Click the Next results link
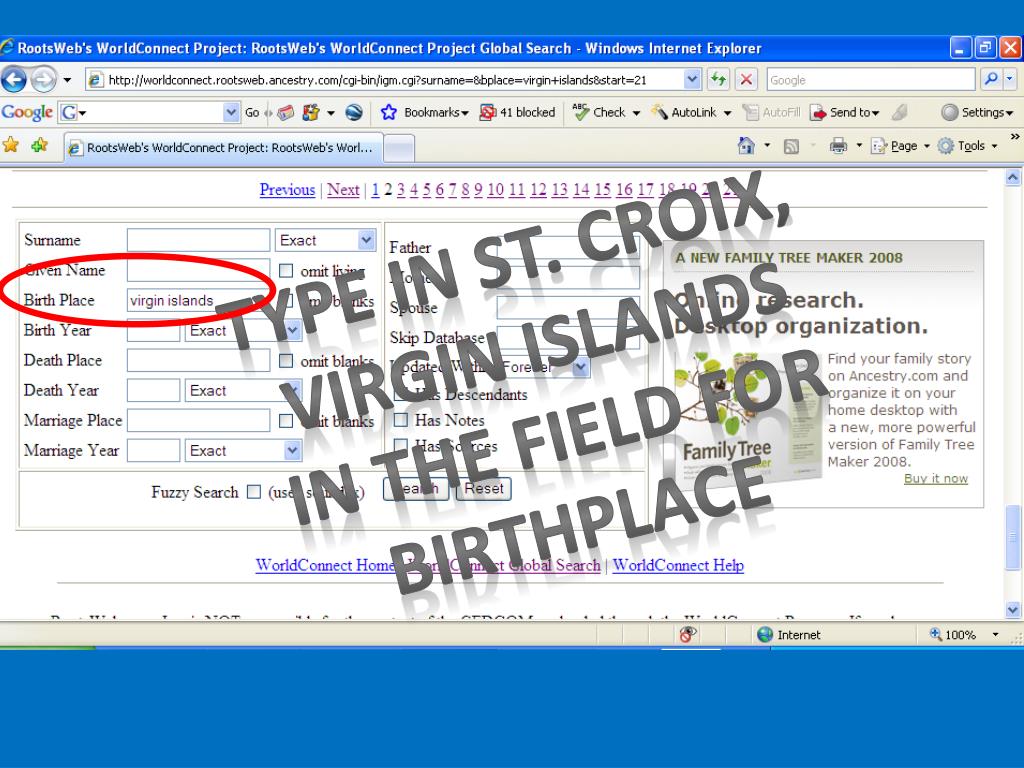The height and width of the screenshot is (768, 1024). pos(343,189)
